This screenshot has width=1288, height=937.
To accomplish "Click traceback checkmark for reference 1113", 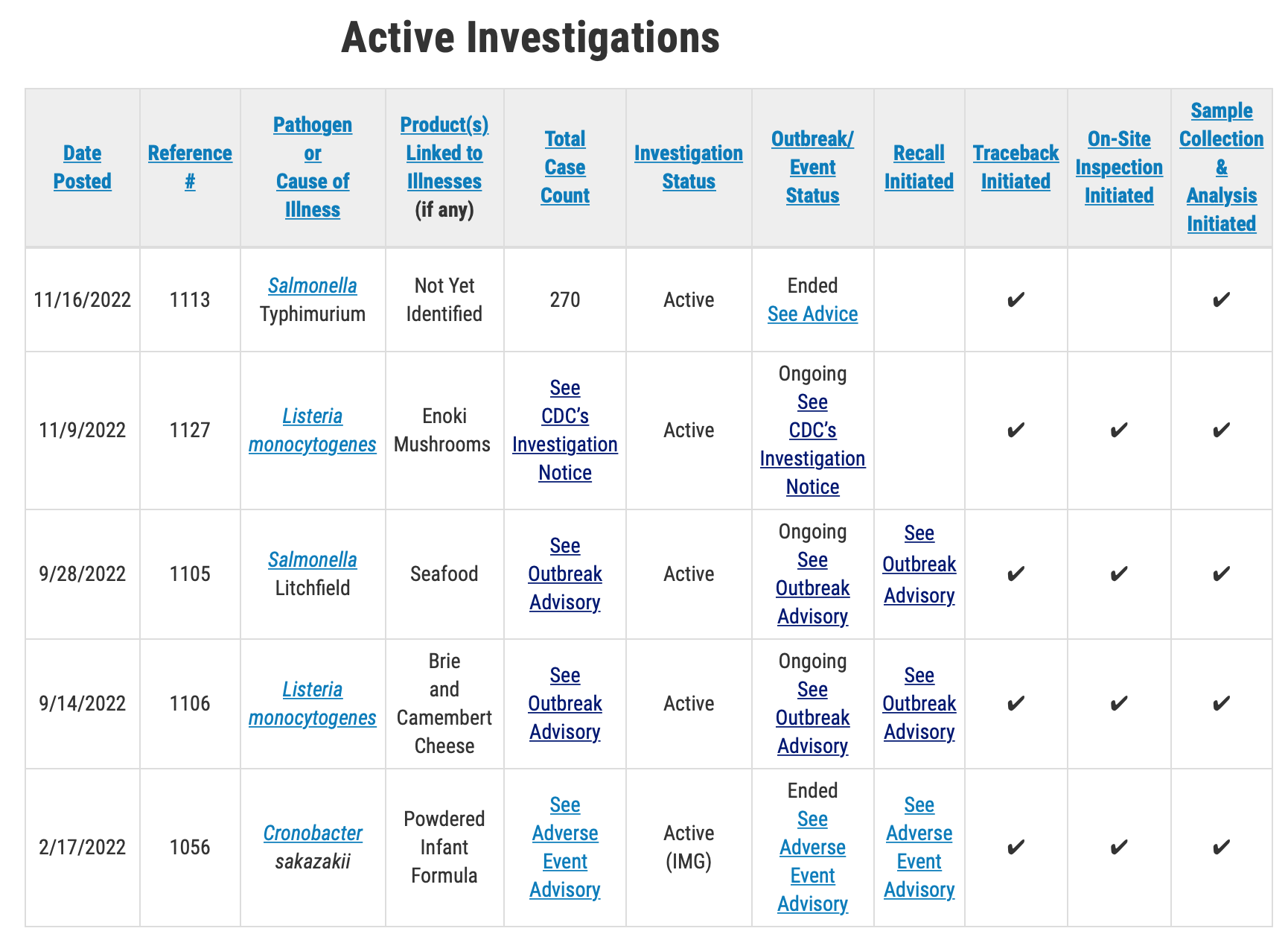I will (1016, 299).
